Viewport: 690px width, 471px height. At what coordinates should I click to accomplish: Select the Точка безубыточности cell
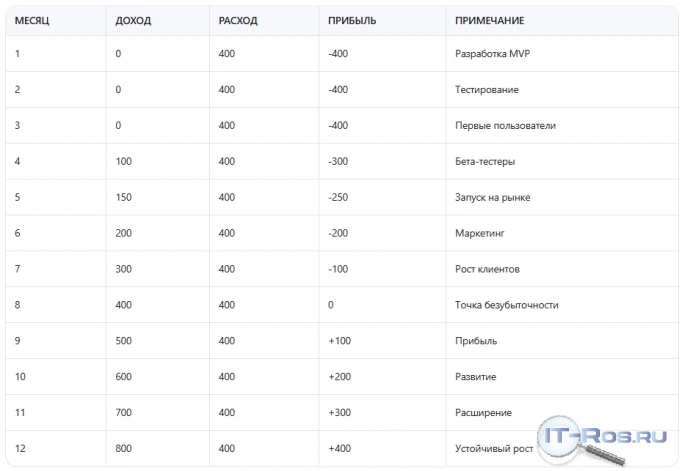(506, 305)
